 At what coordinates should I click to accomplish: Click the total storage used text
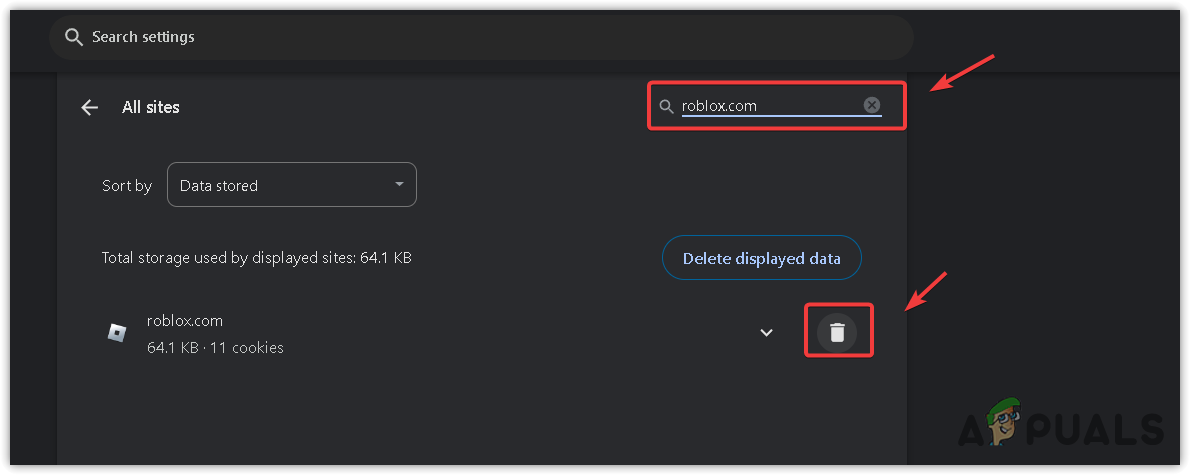(x=257, y=258)
